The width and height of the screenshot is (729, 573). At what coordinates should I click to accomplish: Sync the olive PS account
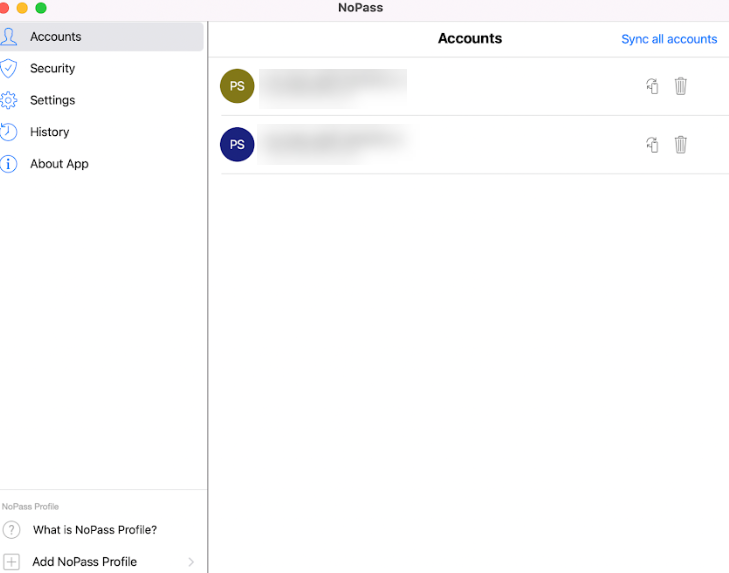pyautogui.click(x=652, y=86)
